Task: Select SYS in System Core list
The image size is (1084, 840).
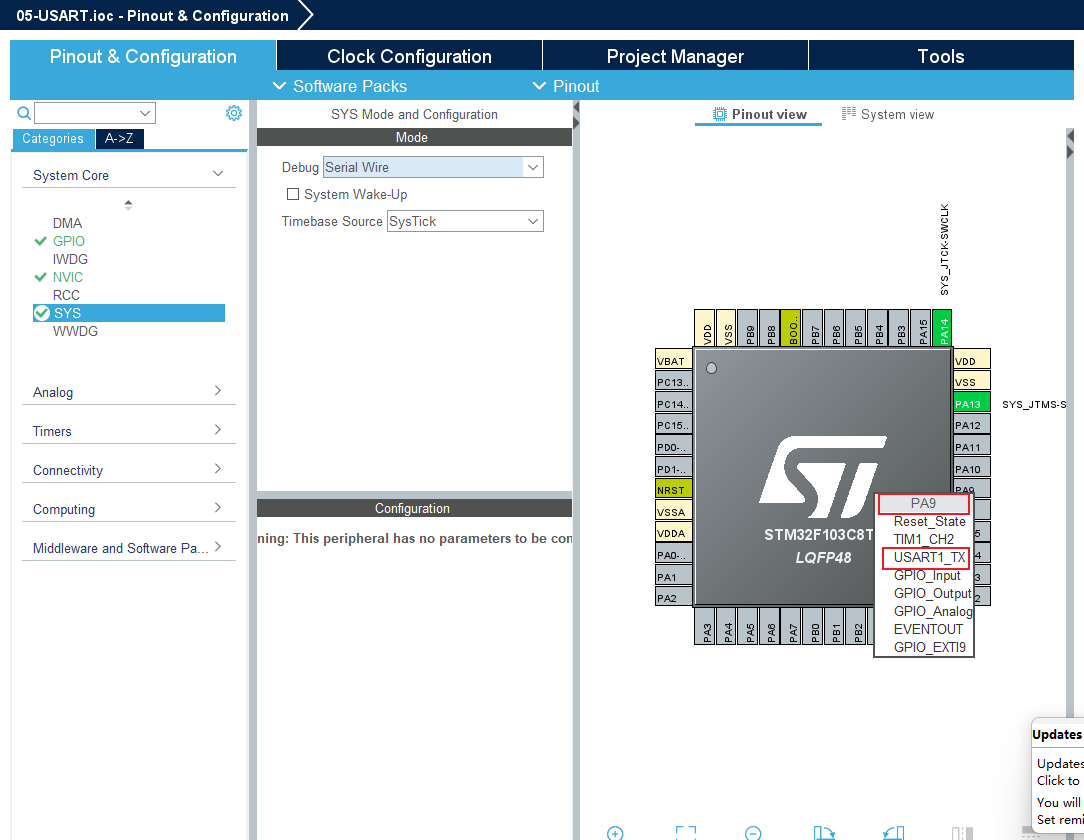Action: (129, 312)
